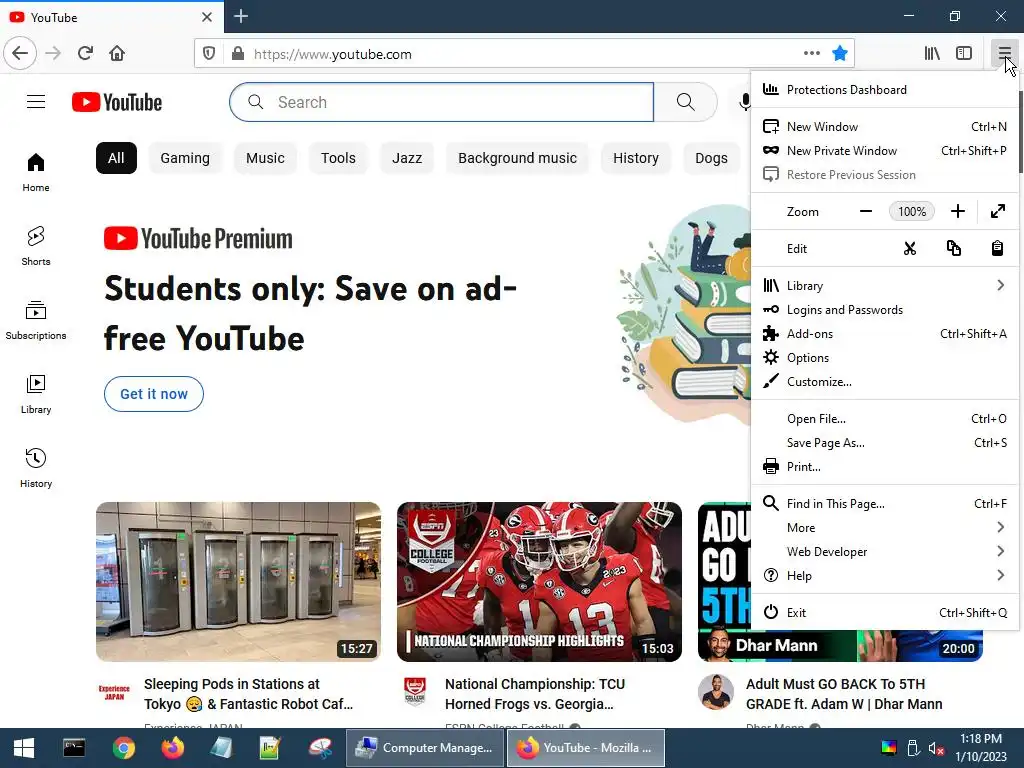The height and width of the screenshot is (768, 1024).
Task: Filter by History chip
Action: (x=635, y=158)
